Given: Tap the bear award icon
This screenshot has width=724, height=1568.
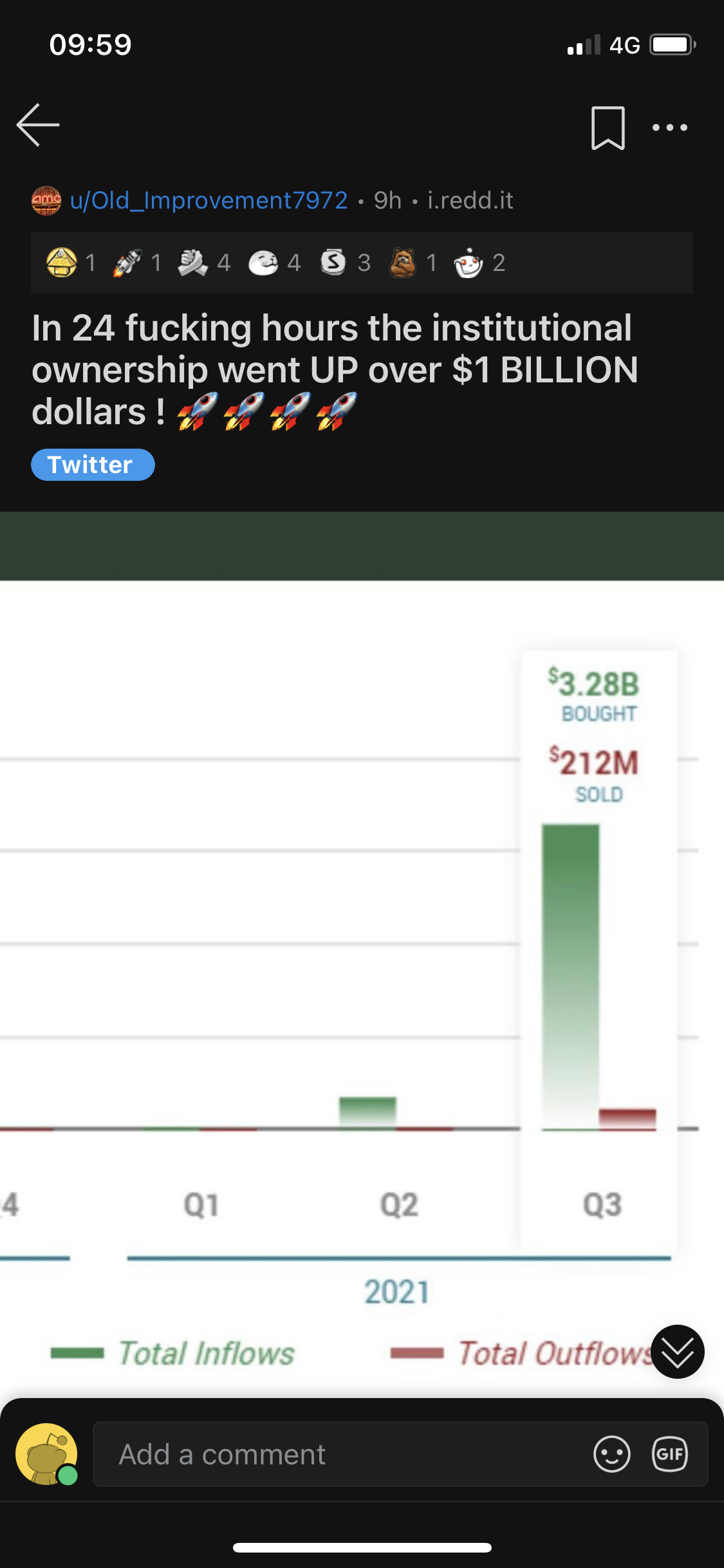Looking at the screenshot, I should click(x=403, y=263).
